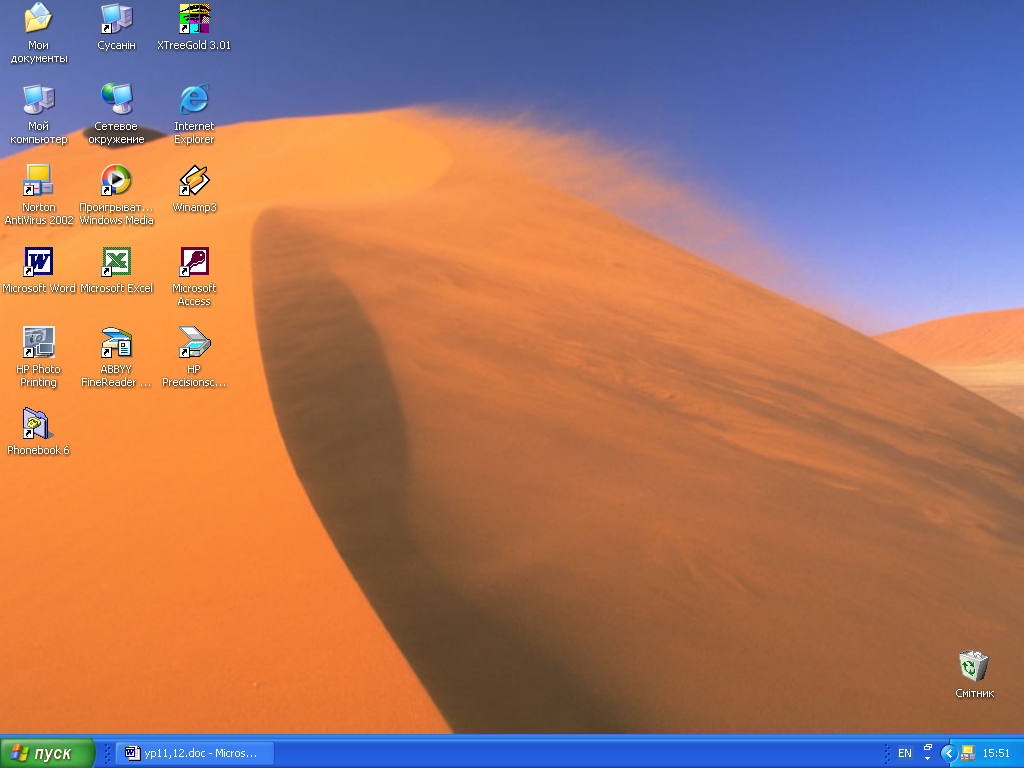Select the Internet Explorer desktop icon
The height and width of the screenshot is (768, 1024).
click(194, 114)
